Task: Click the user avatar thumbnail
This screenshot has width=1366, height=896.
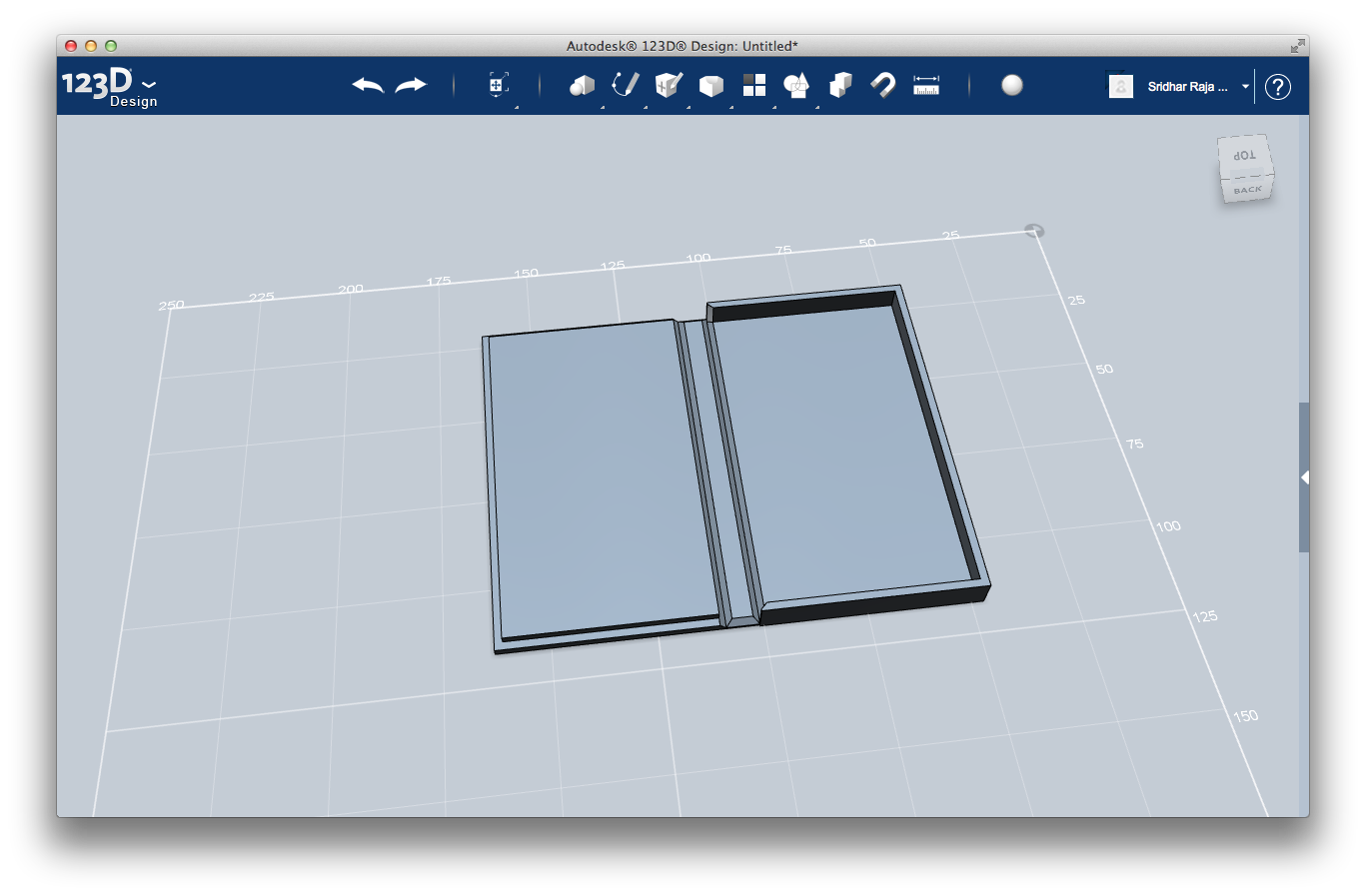Action: 1120,87
